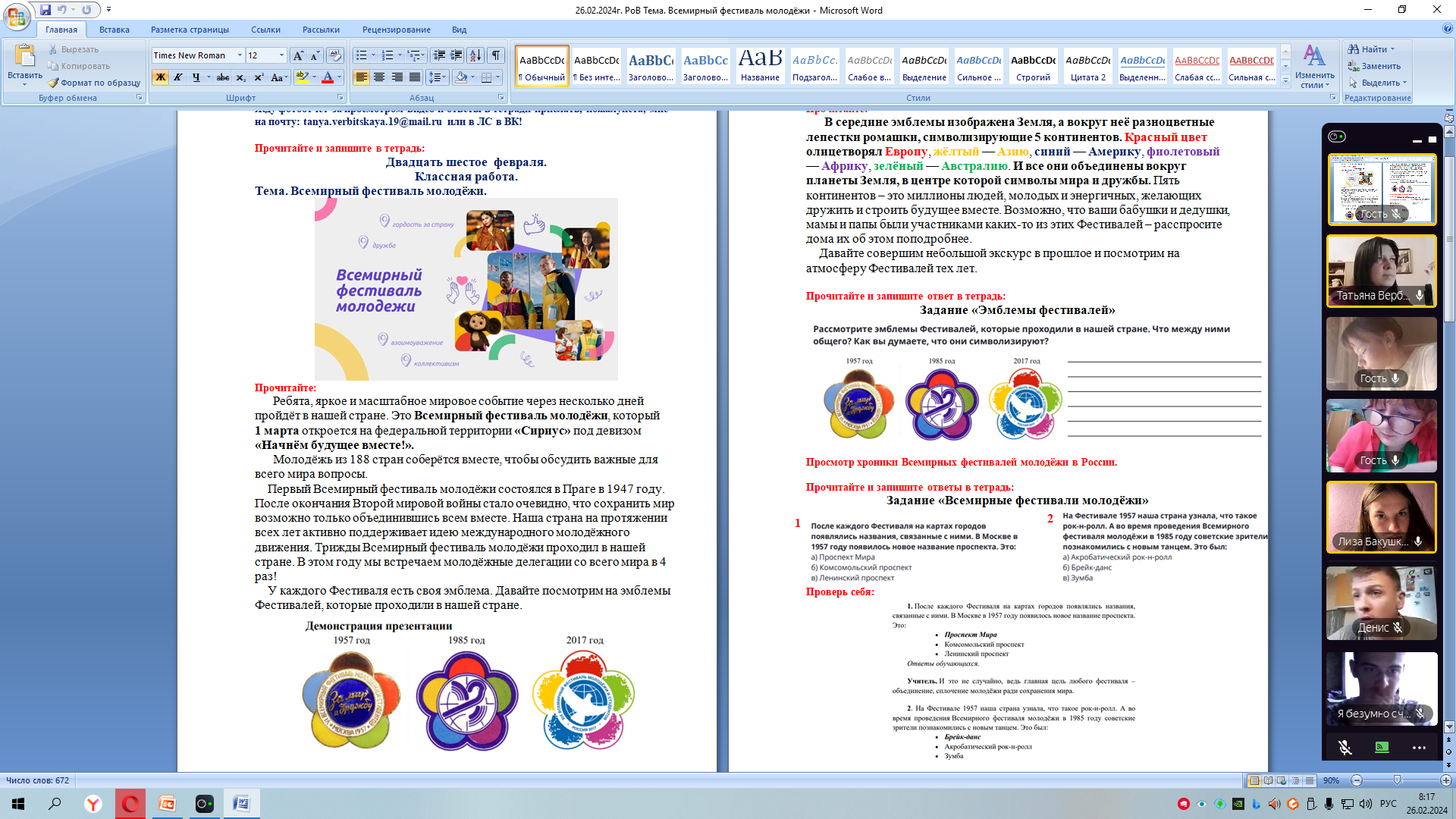Click the highlight color yellow swatch
The height and width of the screenshot is (819, 1456).
[303, 77]
